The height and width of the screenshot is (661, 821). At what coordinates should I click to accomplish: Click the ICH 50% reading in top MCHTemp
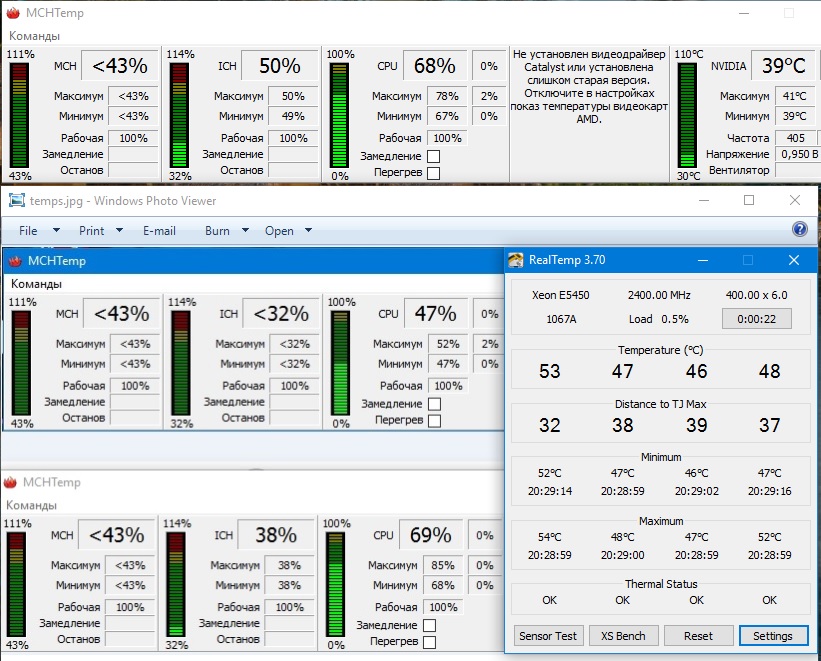point(280,65)
